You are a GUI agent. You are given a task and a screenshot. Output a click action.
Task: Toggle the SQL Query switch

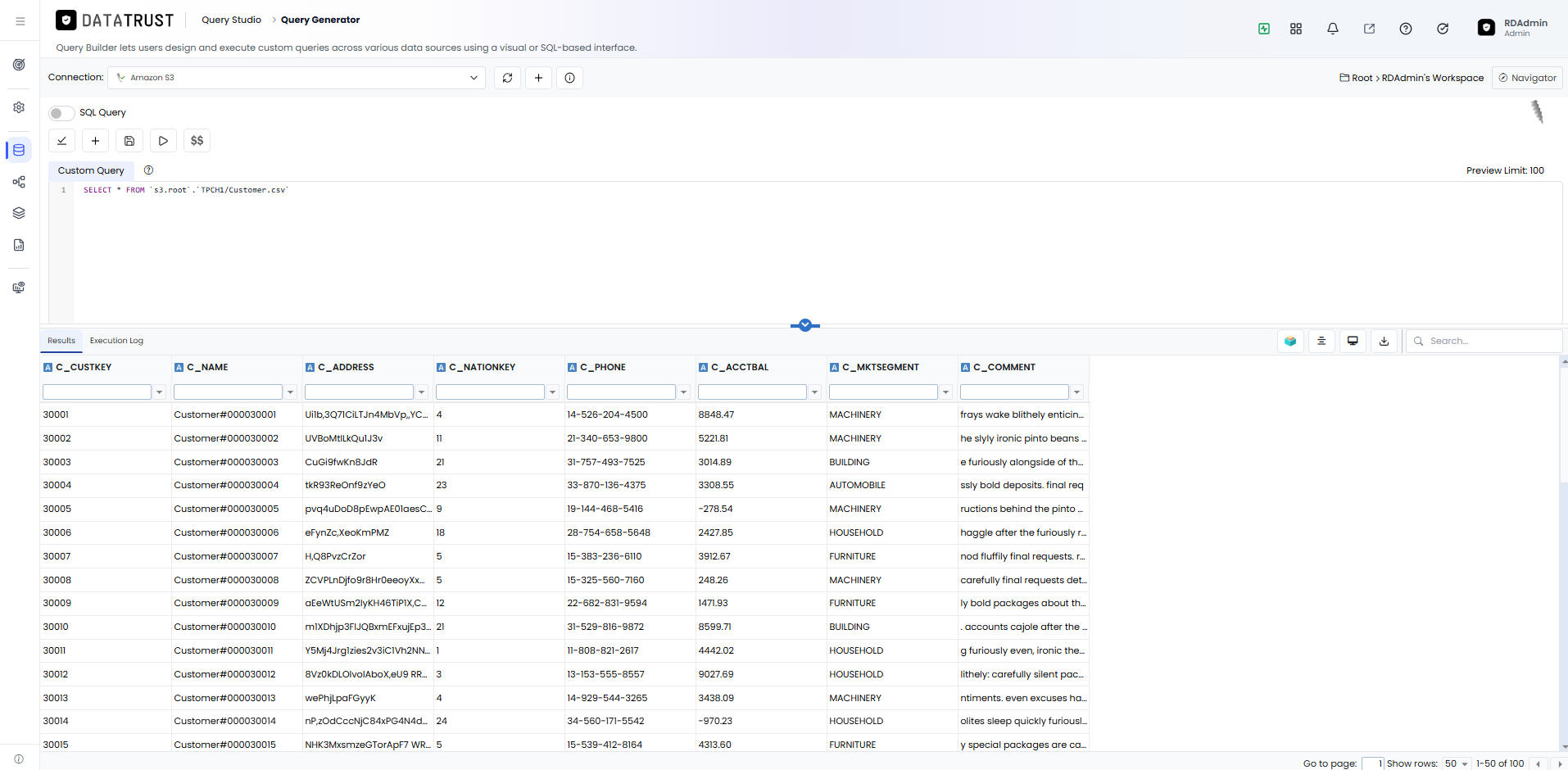(x=61, y=113)
